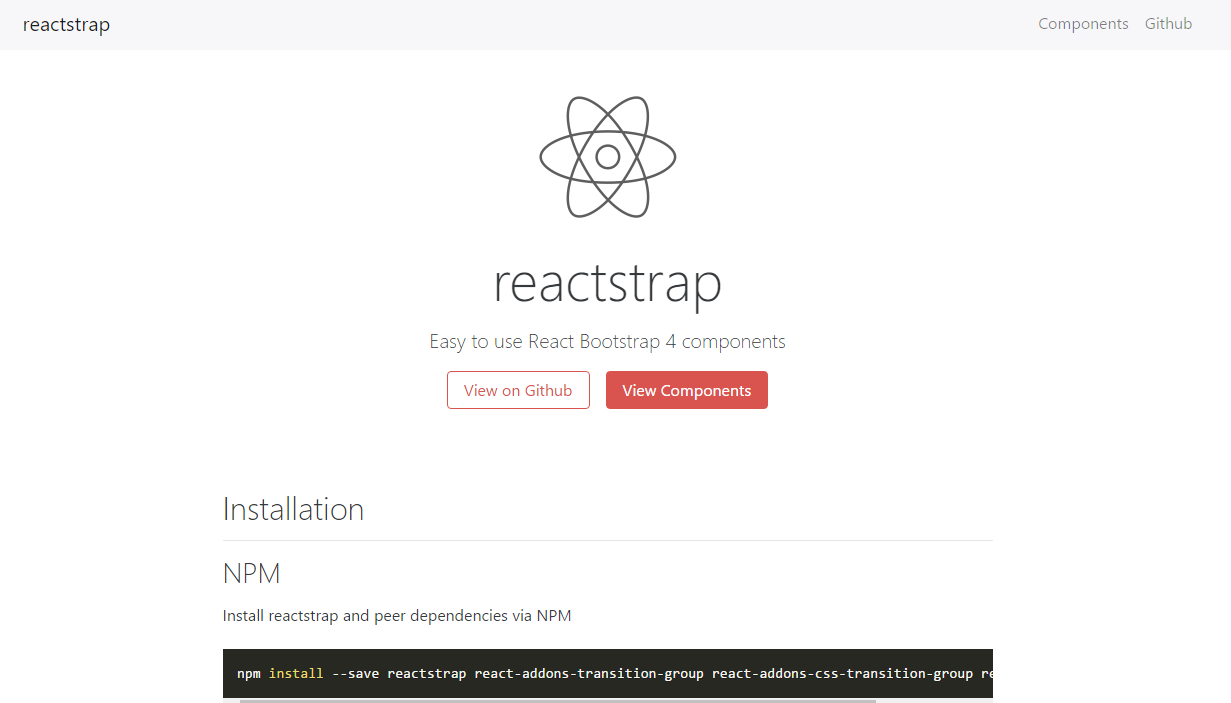This screenshot has width=1231, height=703.
Task: Click the npm install command code block
Action: pos(608,673)
